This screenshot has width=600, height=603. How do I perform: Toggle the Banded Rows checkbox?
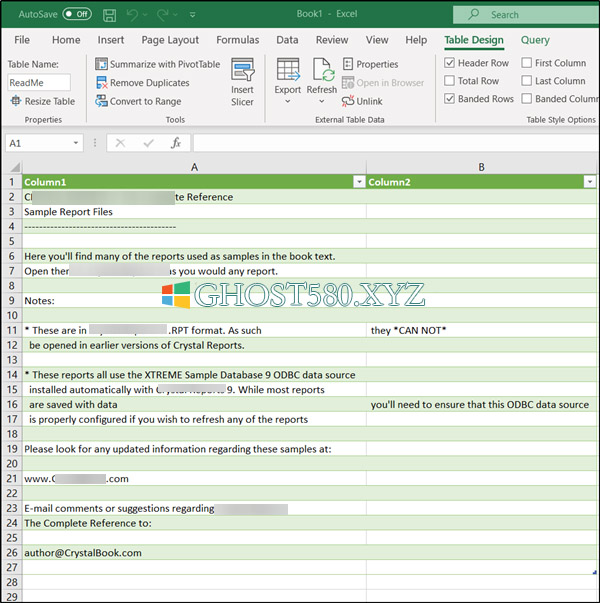click(449, 99)
